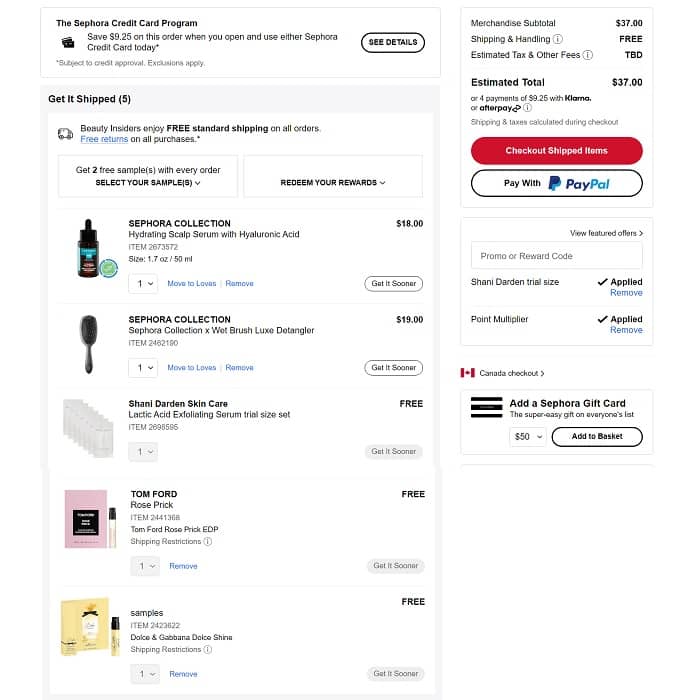Screen dimensions: 700x700
Task: Expand Redeem Your Rewards section
Action: [x=332, y=183]
